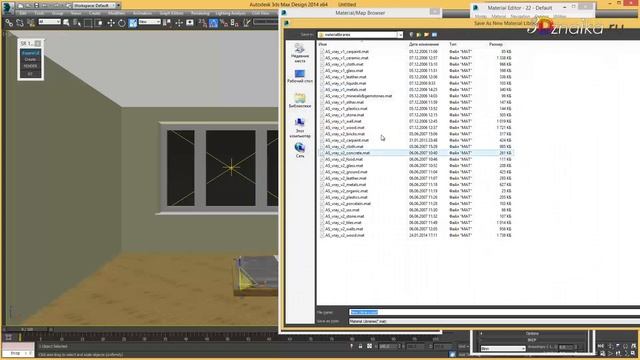Toggle Window/Crossing selection mode
This screenshot has height=360, width=640.
[99, 23]
